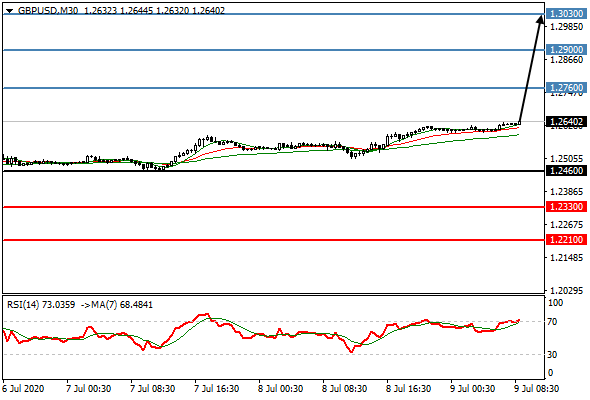Screen dimensions: 590x400
Task: Click the 7 Jul 16:30 time label
Action: click(216, 389)
